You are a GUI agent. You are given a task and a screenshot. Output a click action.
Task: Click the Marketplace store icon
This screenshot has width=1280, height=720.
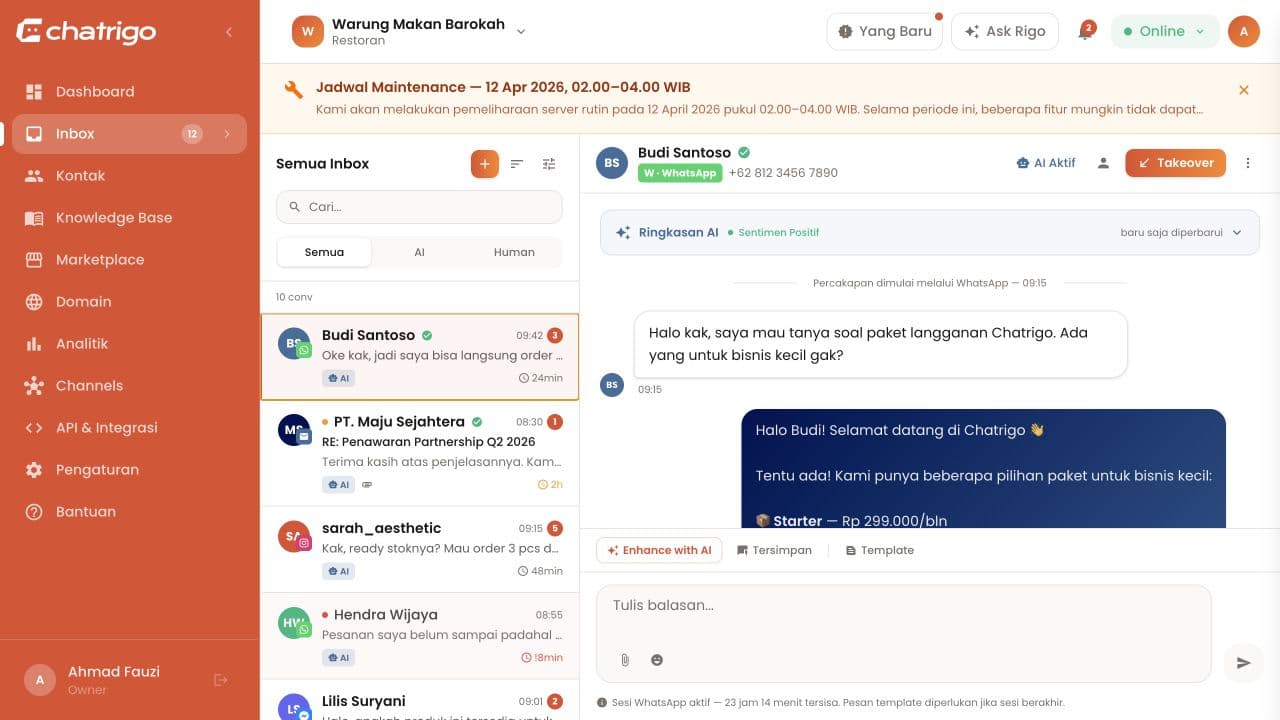tap(34, 260)
